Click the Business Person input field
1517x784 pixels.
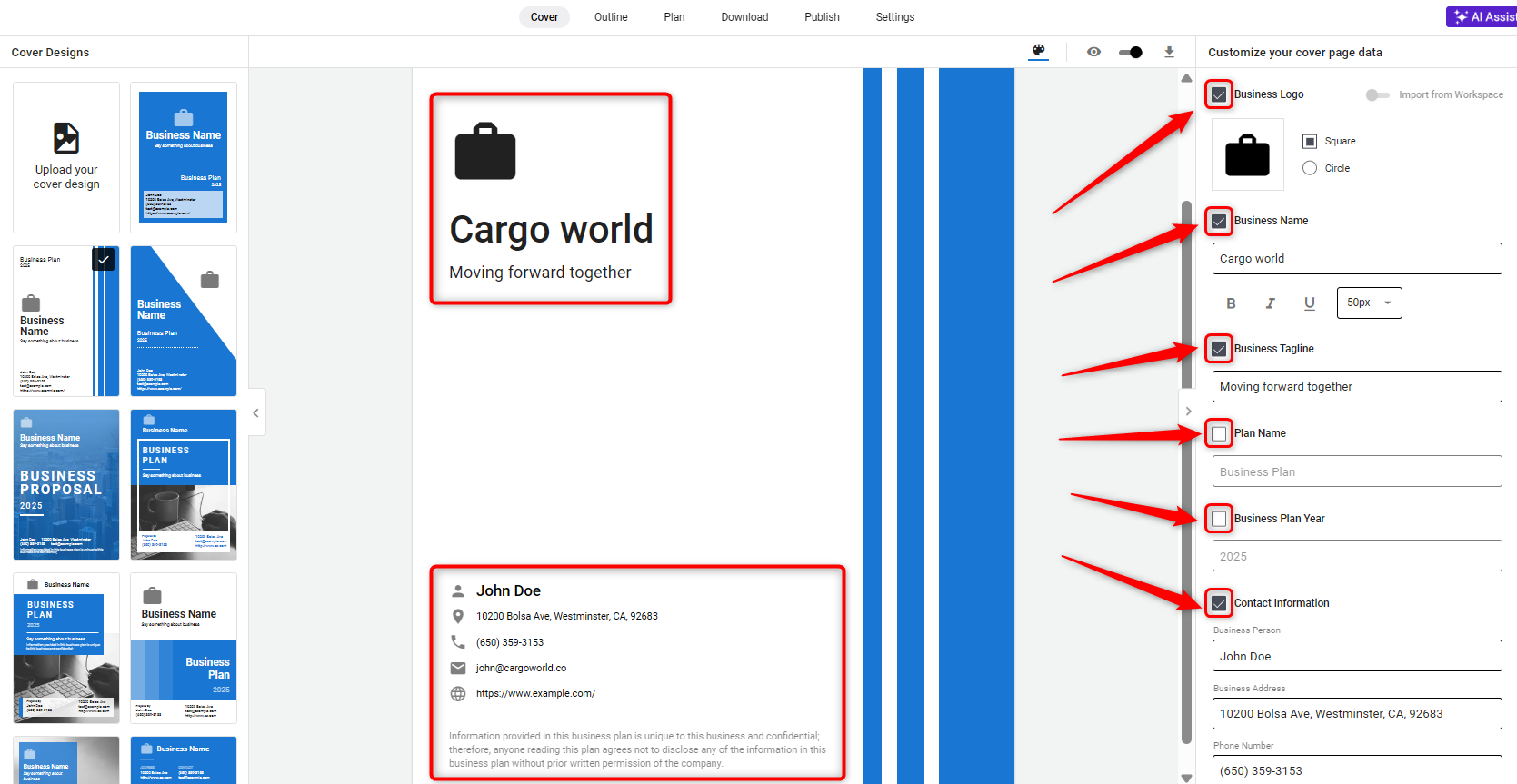[x=1357, y=656]
